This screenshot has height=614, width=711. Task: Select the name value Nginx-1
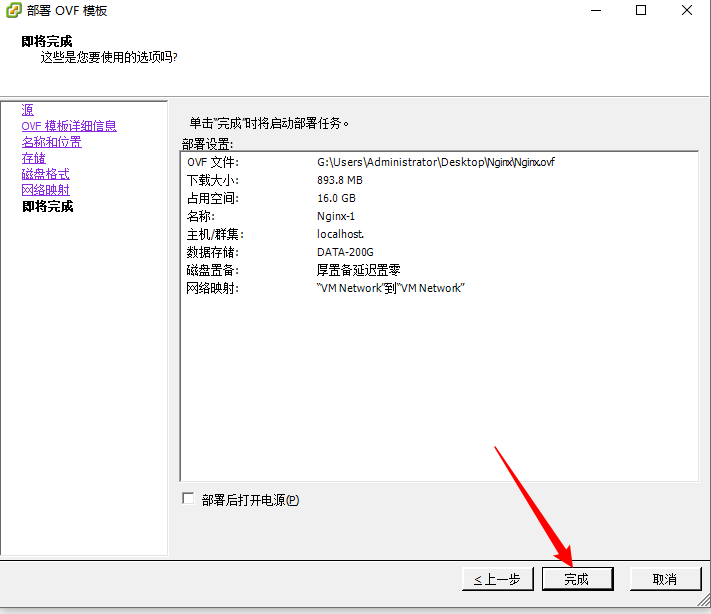(336, 216)
